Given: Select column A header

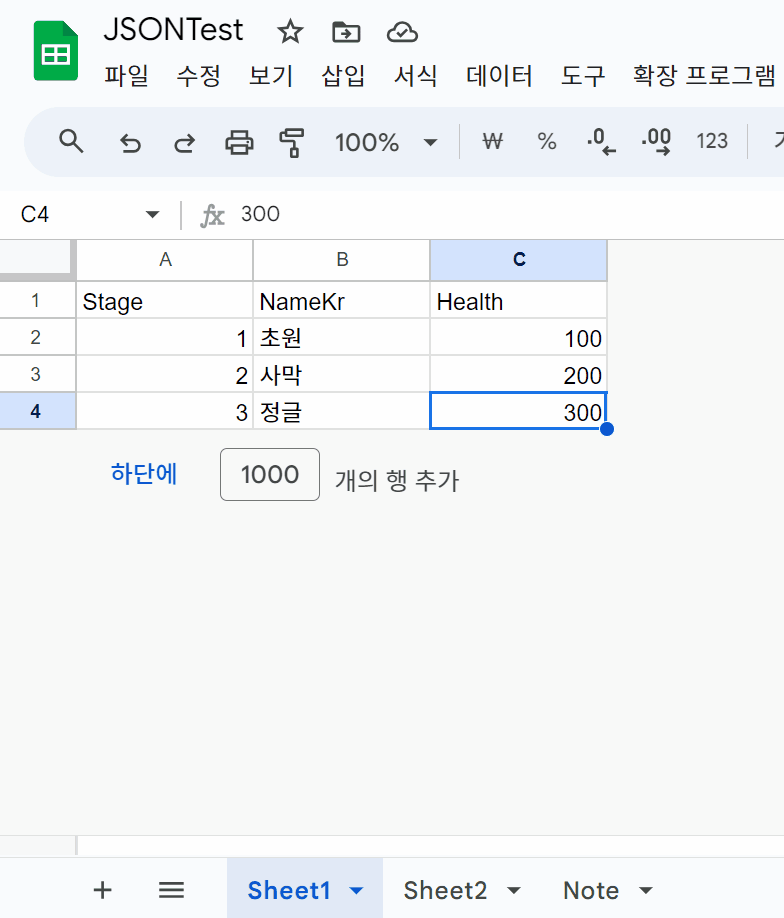Looking at the screenshot, I should pos(165,259).
